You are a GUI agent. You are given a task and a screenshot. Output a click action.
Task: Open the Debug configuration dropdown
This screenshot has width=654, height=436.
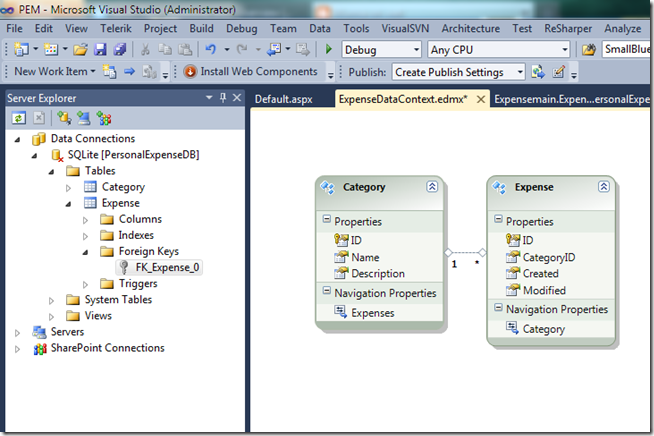(416, 50)
